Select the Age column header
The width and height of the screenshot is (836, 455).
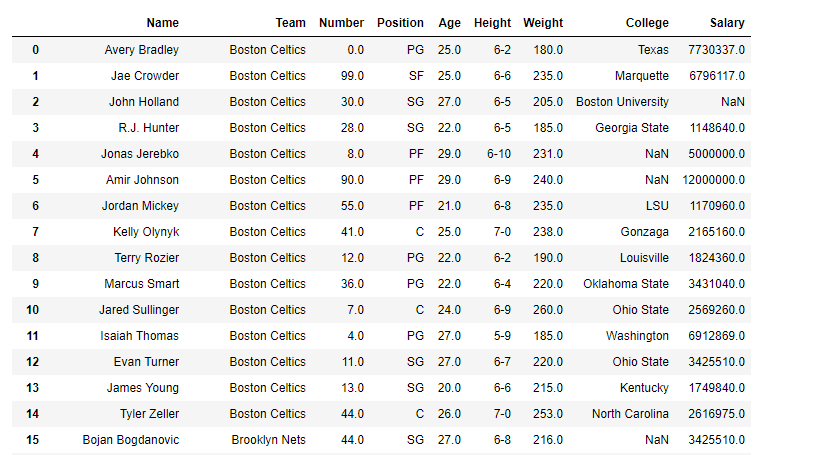point(449,23)
